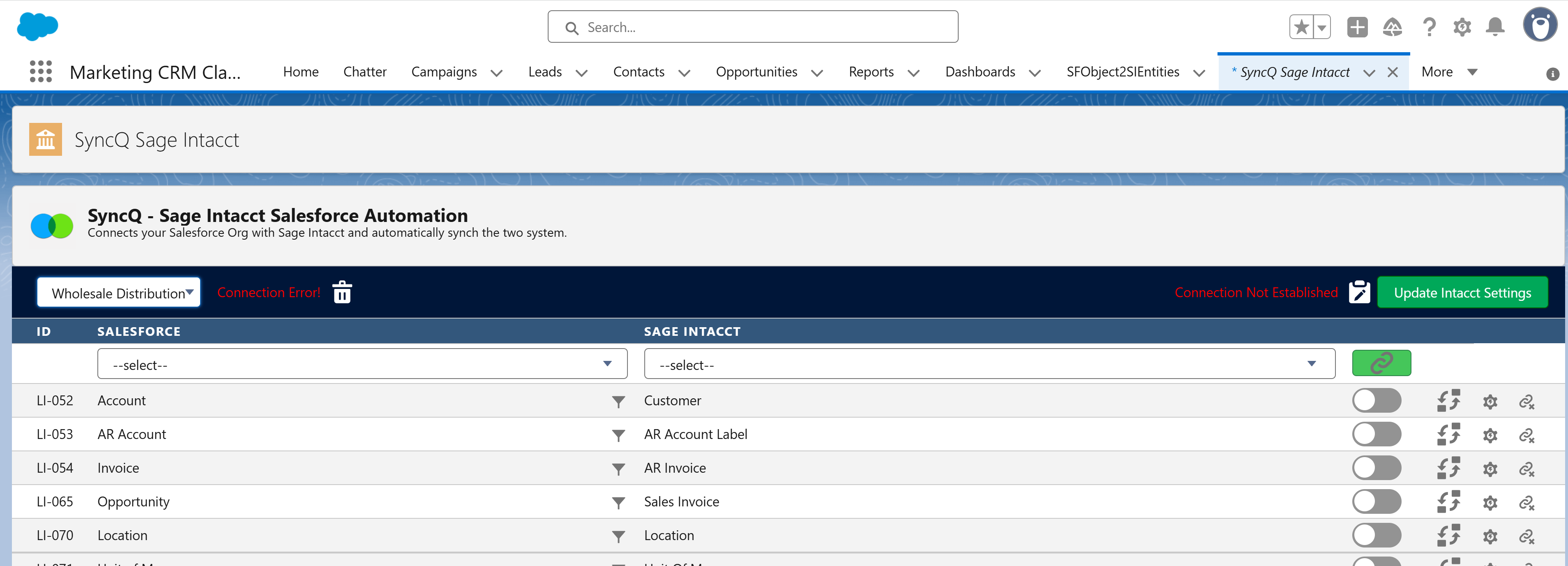1568x566 pixels.
Task: Enable the Account to Customer sync toggle
Action: click(x=1376, y=400)
